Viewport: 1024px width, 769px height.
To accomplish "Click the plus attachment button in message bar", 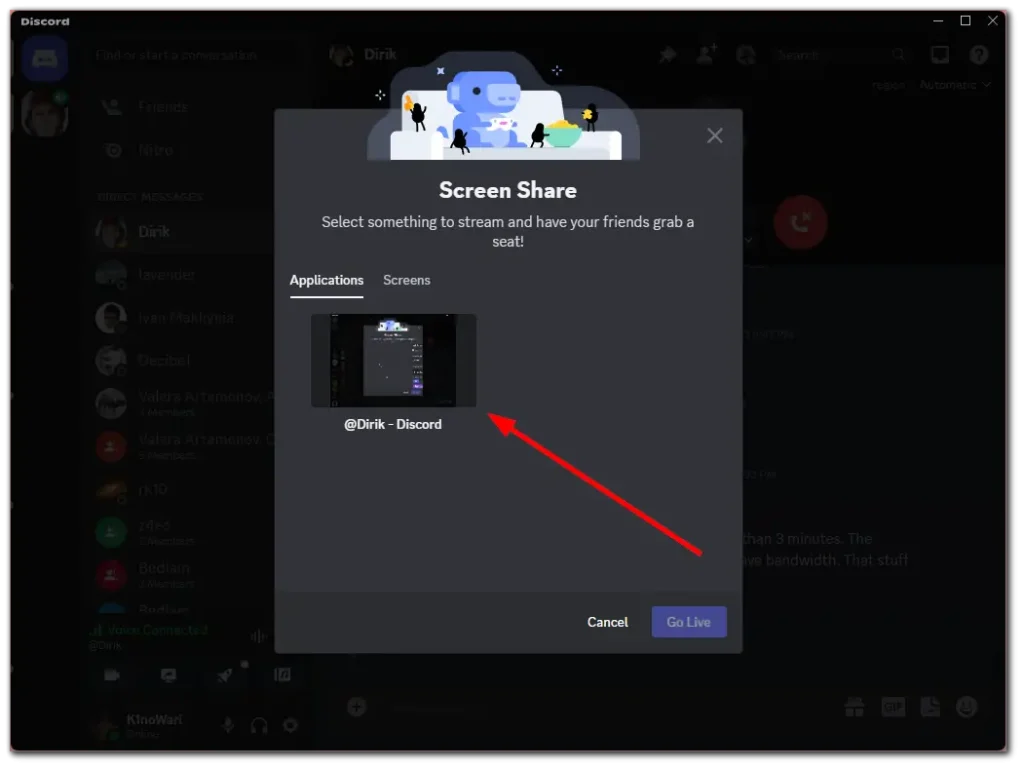I will 357,706.
